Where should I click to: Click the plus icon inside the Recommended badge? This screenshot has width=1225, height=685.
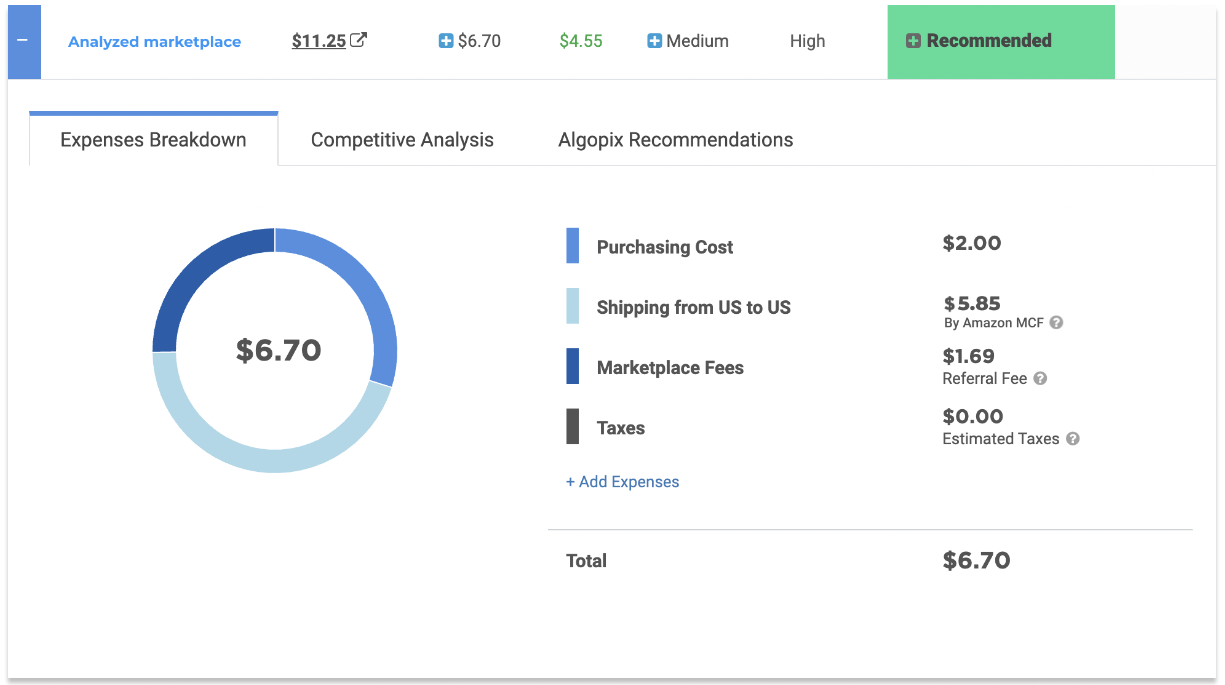pyautogui.click(x=916, y=41)
